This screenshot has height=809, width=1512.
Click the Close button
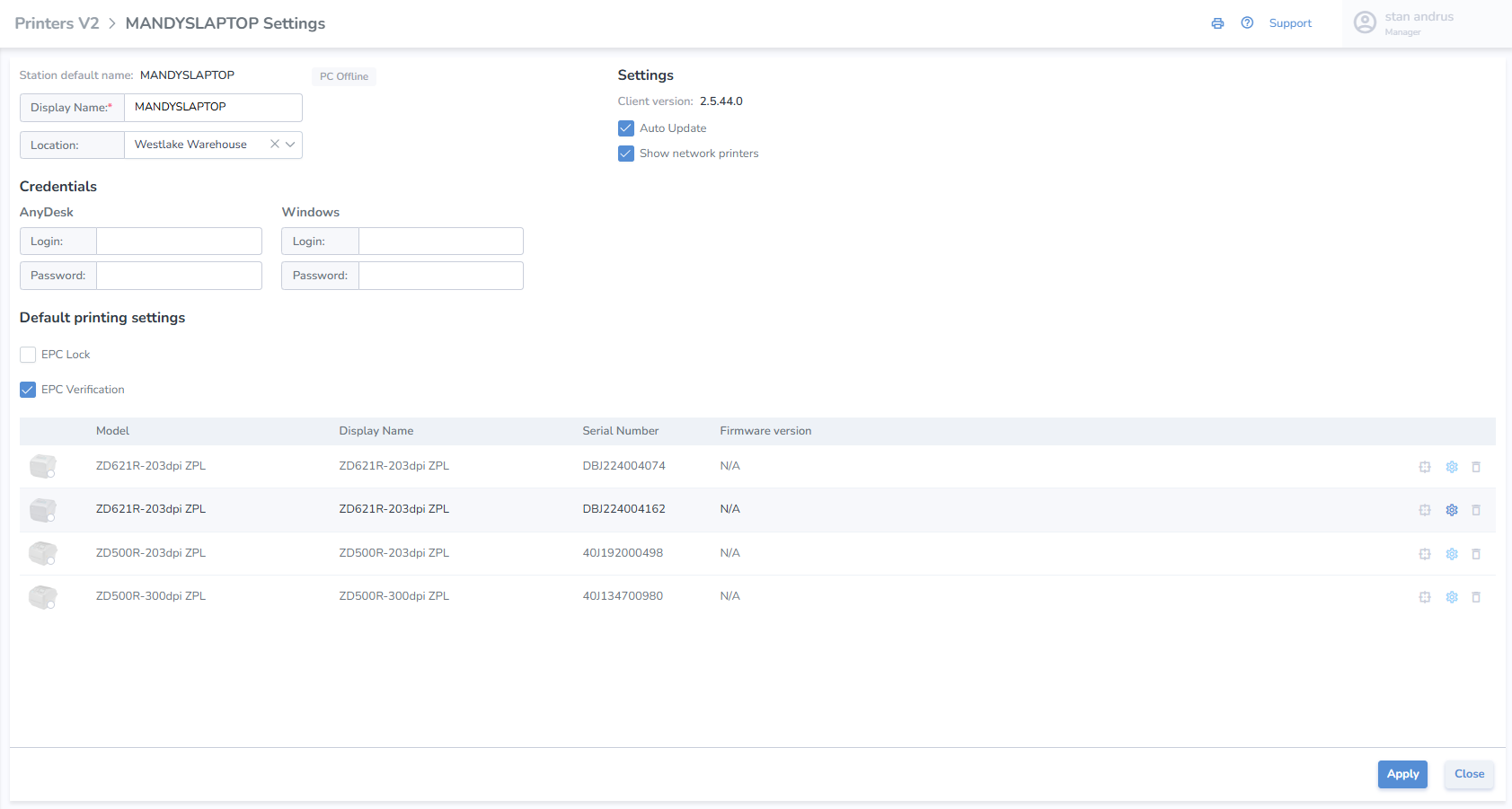(x=1470, y=774)
